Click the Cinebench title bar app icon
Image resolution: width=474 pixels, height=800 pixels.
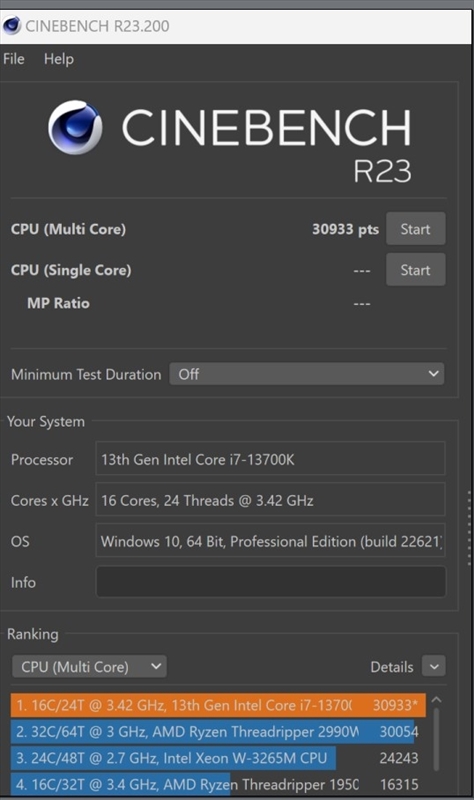point(11,26)
